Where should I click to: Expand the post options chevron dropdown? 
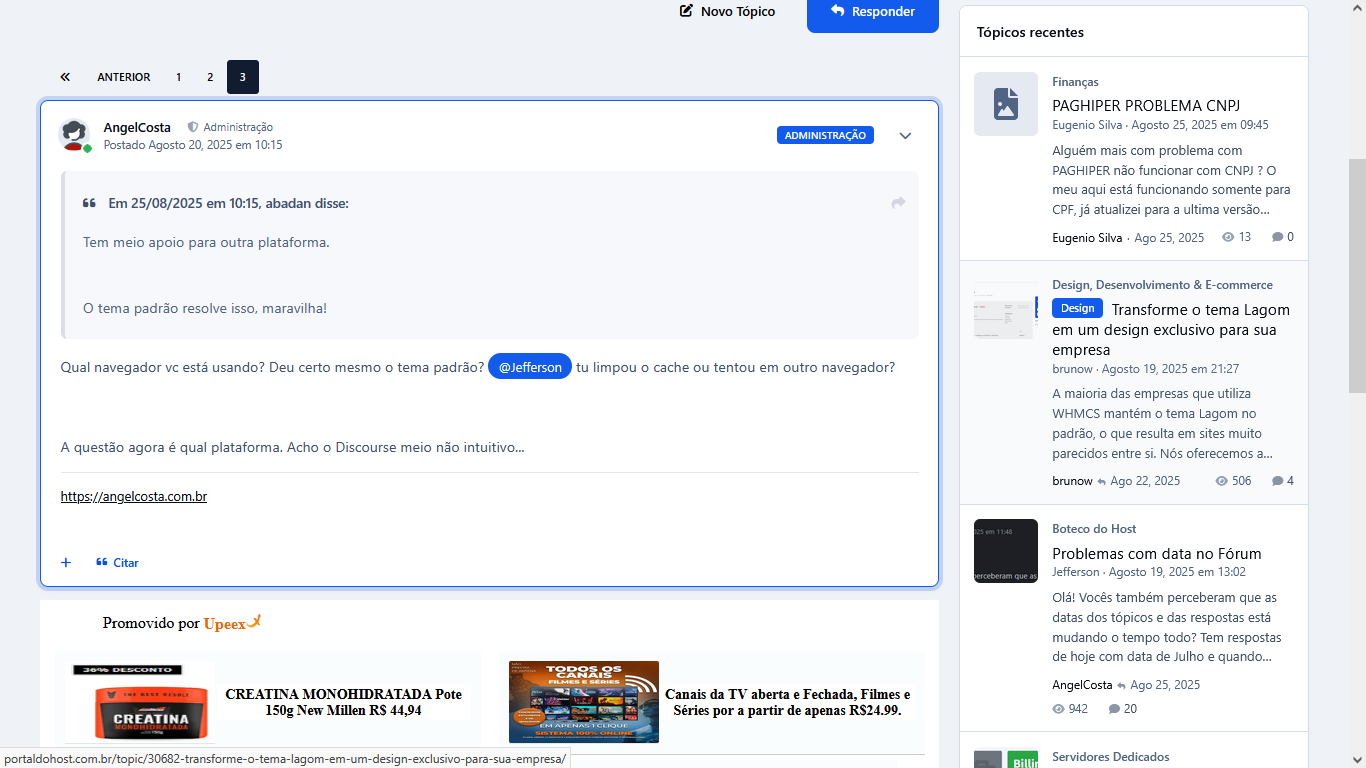[905, 136]
